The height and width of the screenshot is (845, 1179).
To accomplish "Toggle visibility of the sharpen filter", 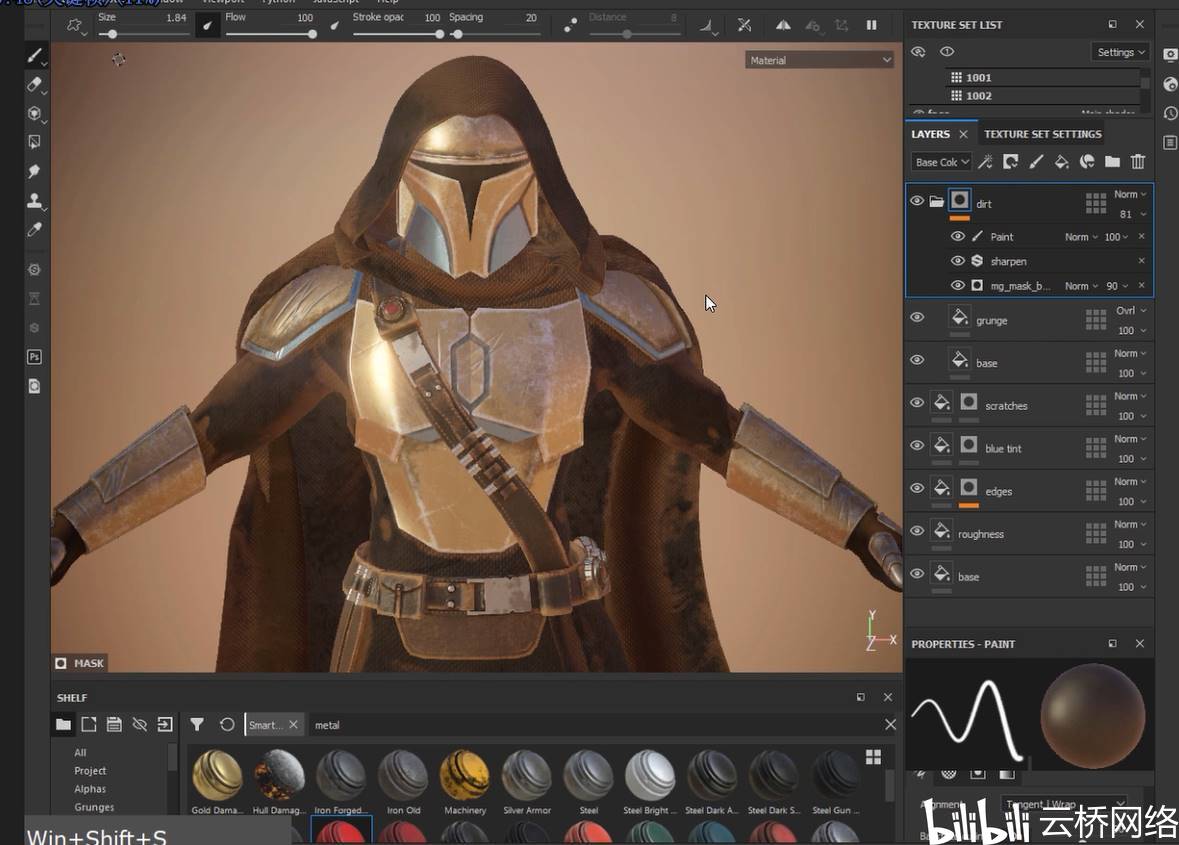I will point(957,261).
